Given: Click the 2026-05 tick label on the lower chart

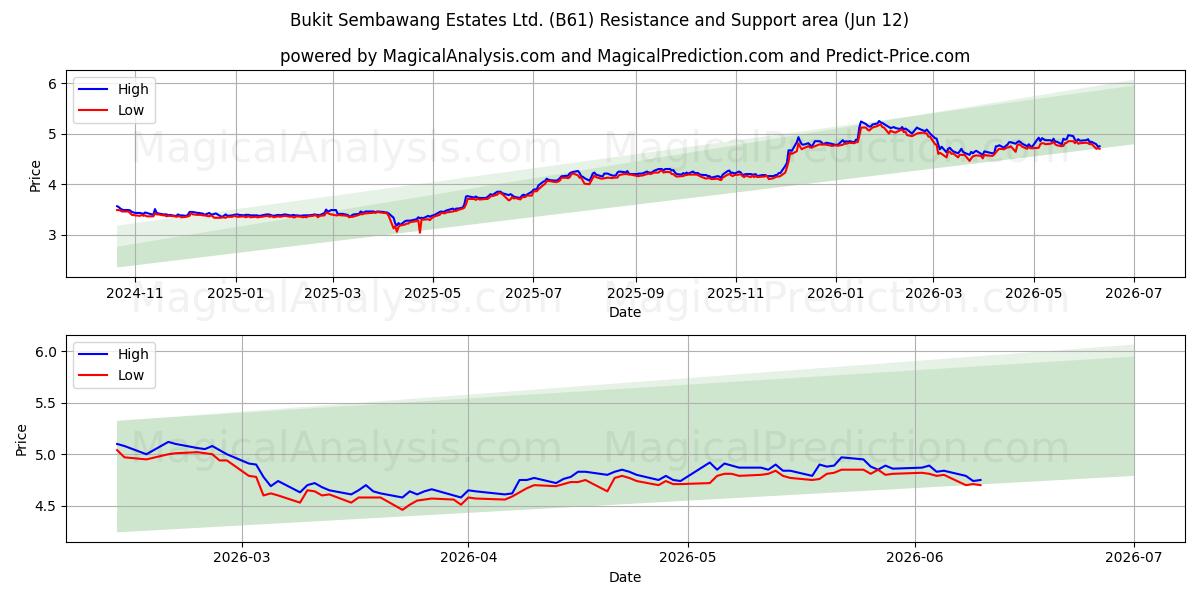Looking at the screenshot, I should [688, 559].
